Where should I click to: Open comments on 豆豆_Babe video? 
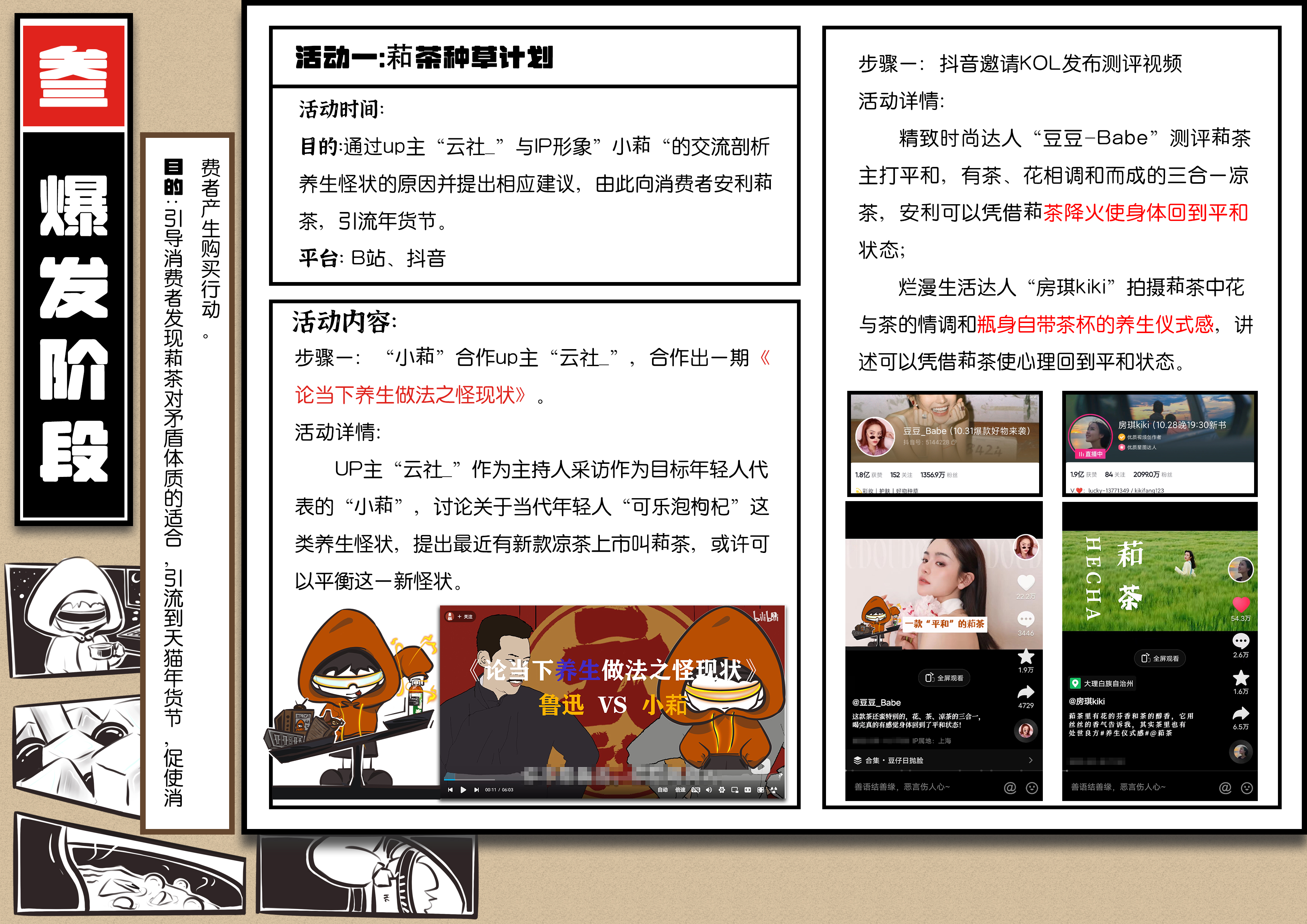tap(1026, 619)
